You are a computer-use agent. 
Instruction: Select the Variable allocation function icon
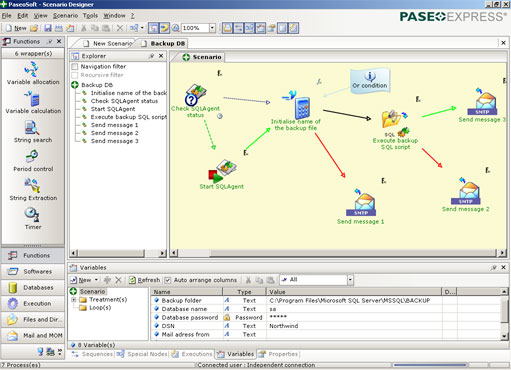click(x=31, y=70)
